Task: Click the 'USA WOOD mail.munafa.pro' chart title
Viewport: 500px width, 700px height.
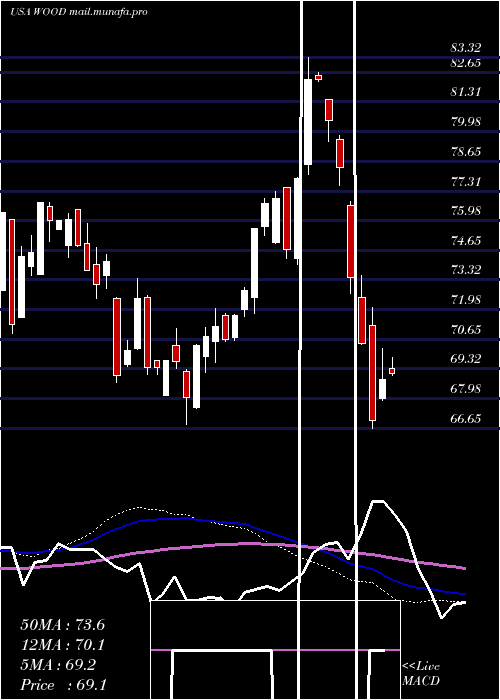Action: (79, 12)
